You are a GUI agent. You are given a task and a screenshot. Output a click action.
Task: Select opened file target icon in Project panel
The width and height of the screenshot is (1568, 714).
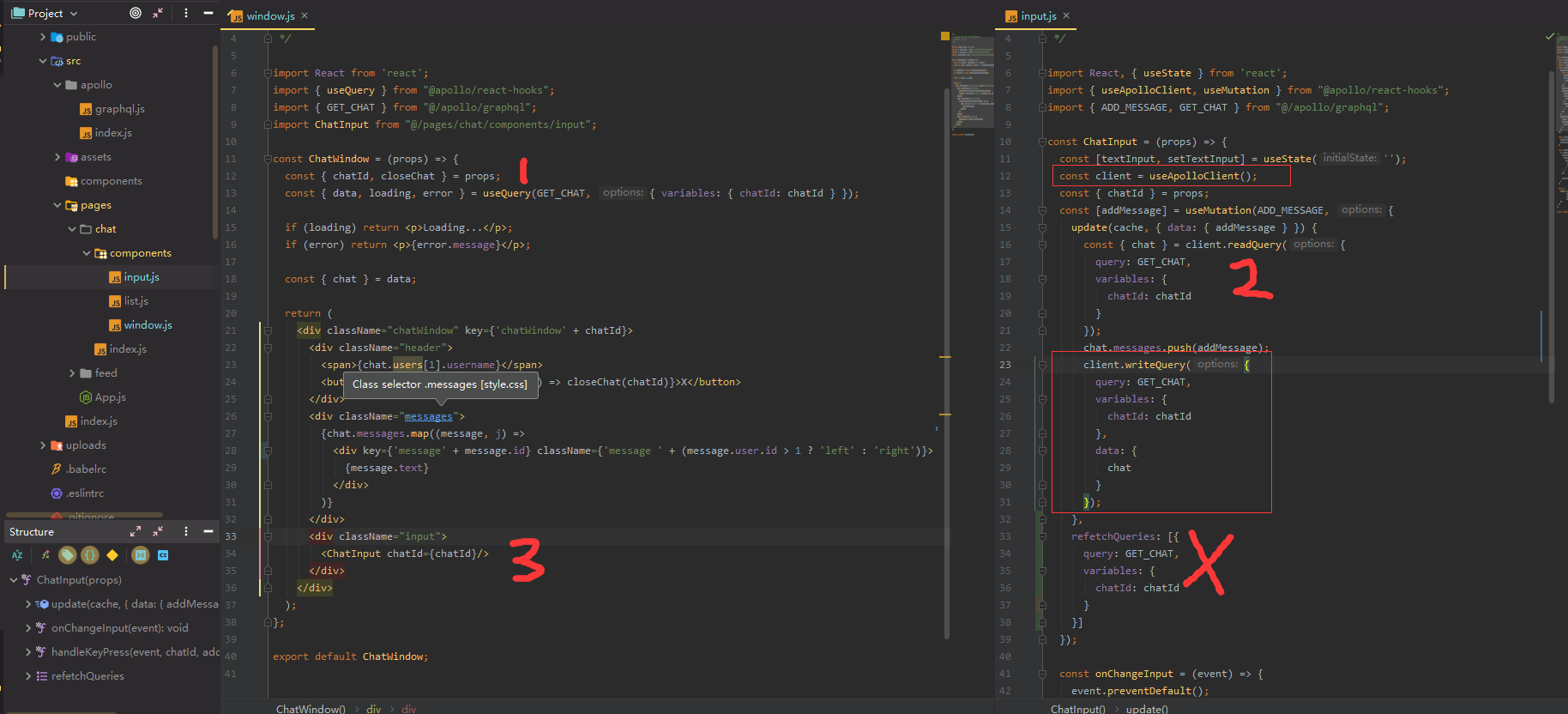136,13
